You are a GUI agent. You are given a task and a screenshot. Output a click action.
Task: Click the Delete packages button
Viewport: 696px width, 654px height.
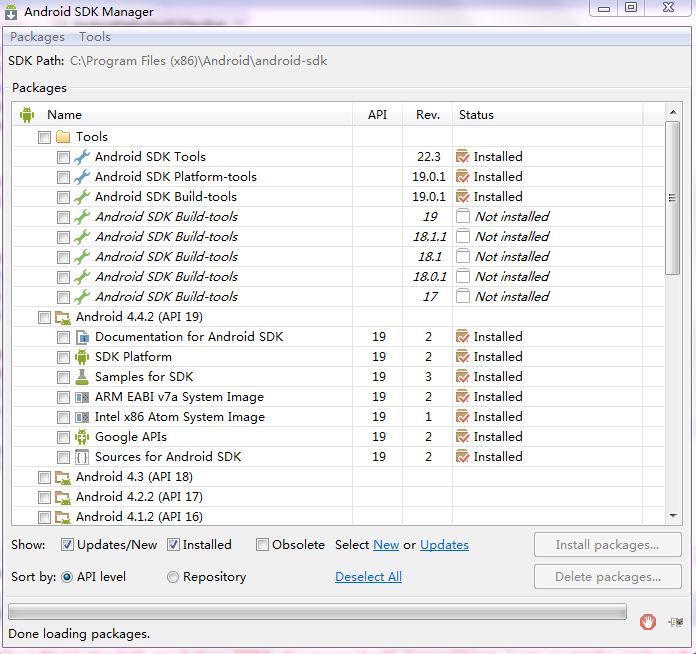coord(608,577)
